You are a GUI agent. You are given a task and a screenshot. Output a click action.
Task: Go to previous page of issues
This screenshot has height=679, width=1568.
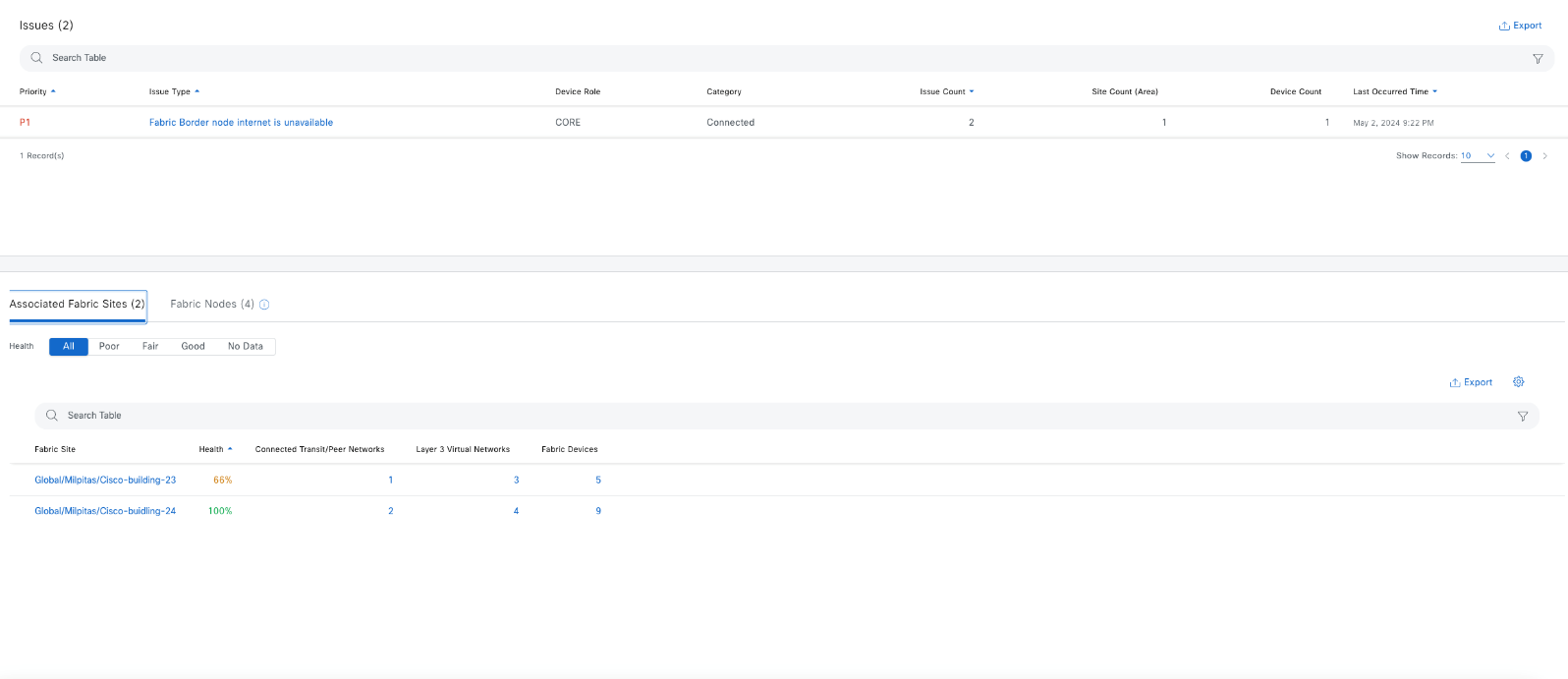click(x=1507, y=156)
